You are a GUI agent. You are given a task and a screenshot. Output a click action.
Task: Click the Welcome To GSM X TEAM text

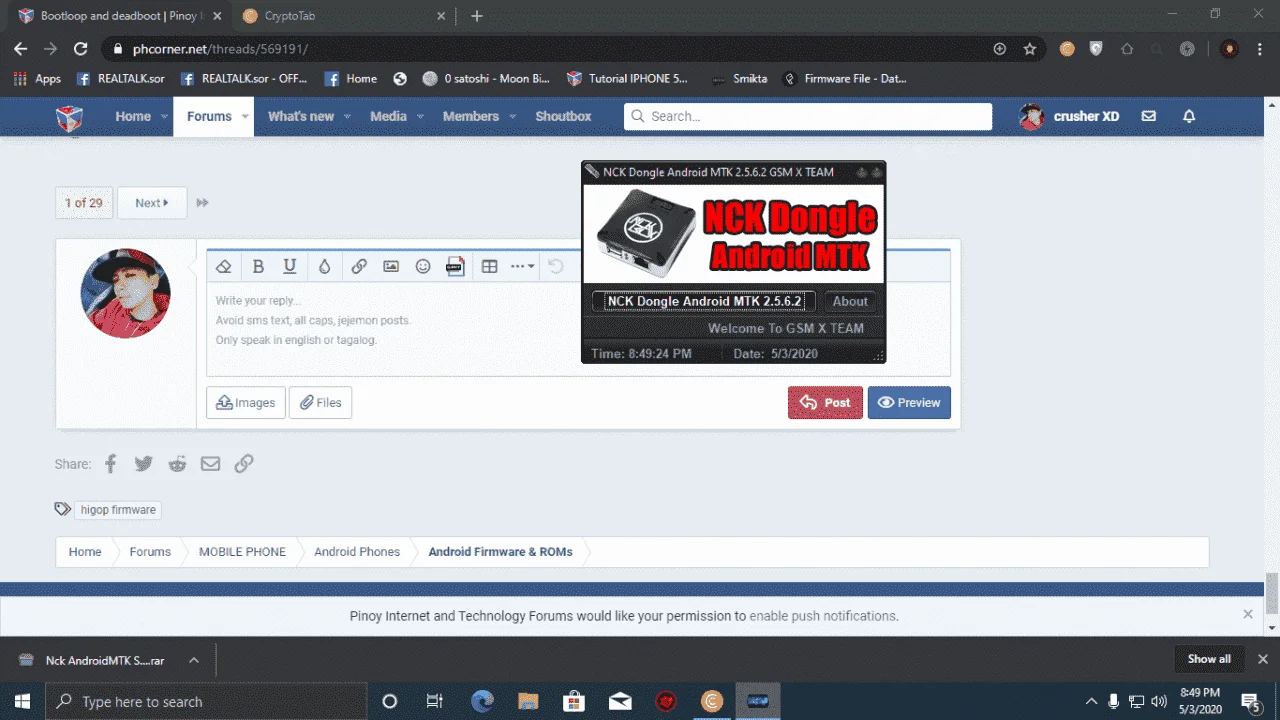point(786,328)
